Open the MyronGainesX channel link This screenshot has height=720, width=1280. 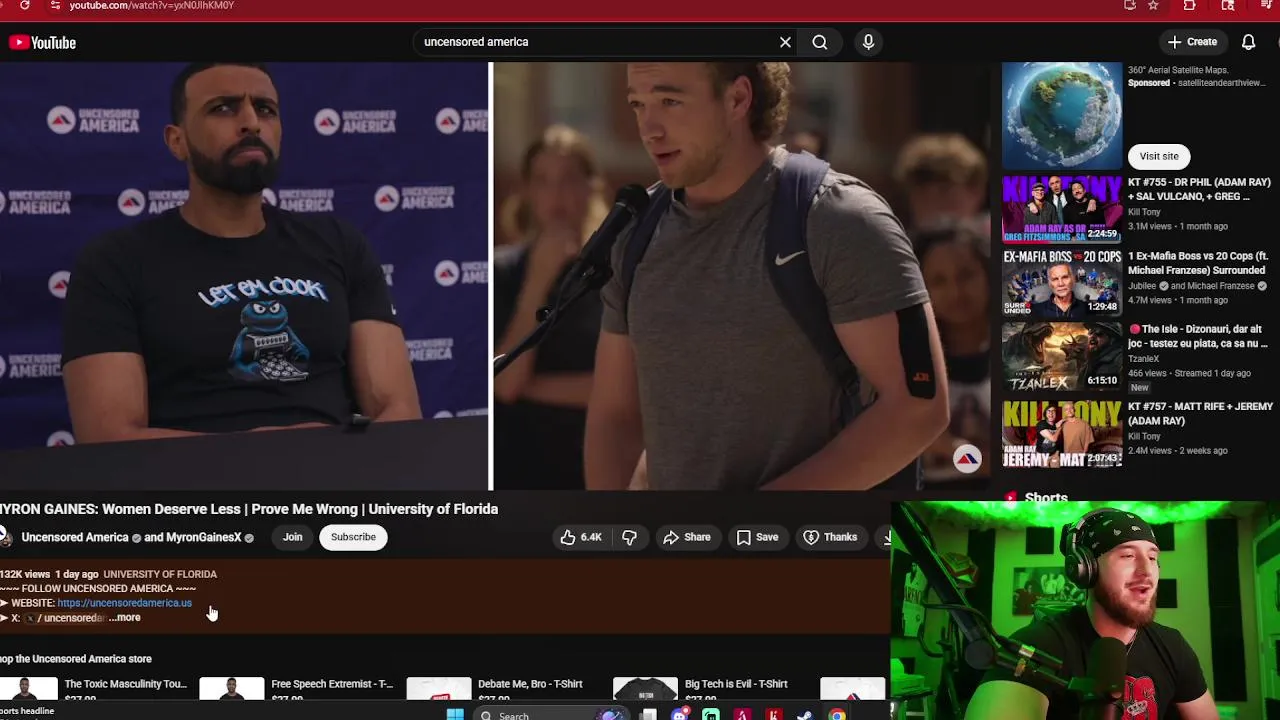tap(204, 537)
